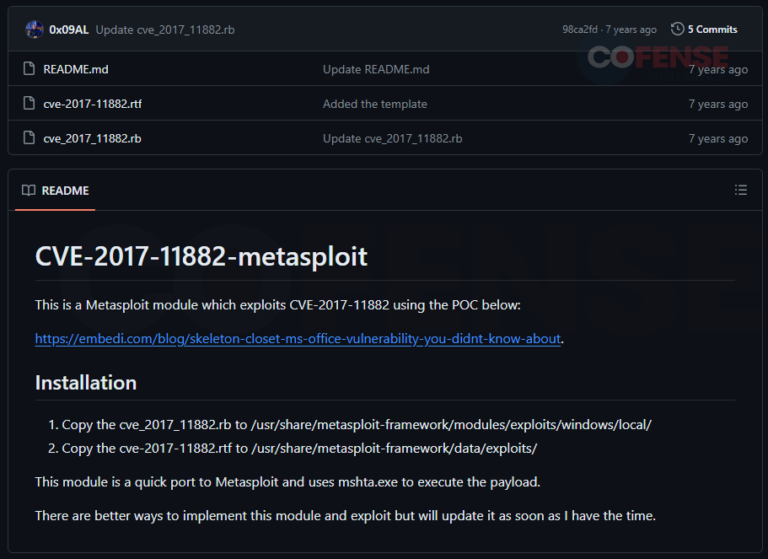
Task: Open the latest commit message 'Update cve_2017_11882.rb'
Action: coord(165,30)
